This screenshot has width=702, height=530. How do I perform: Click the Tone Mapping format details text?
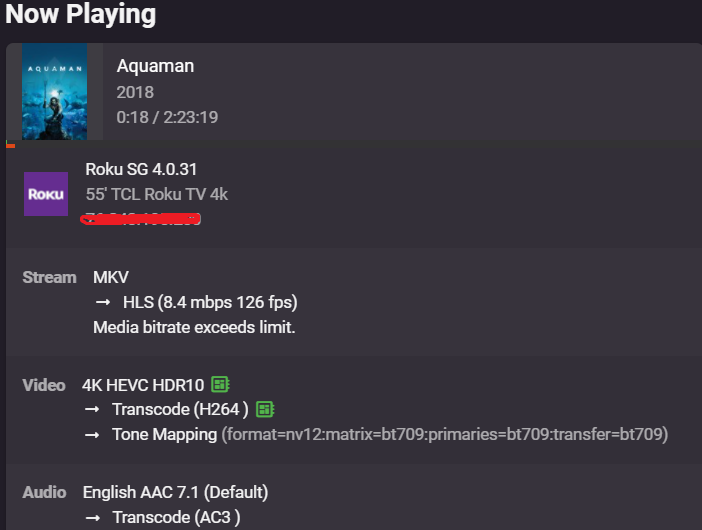point(445,435)
